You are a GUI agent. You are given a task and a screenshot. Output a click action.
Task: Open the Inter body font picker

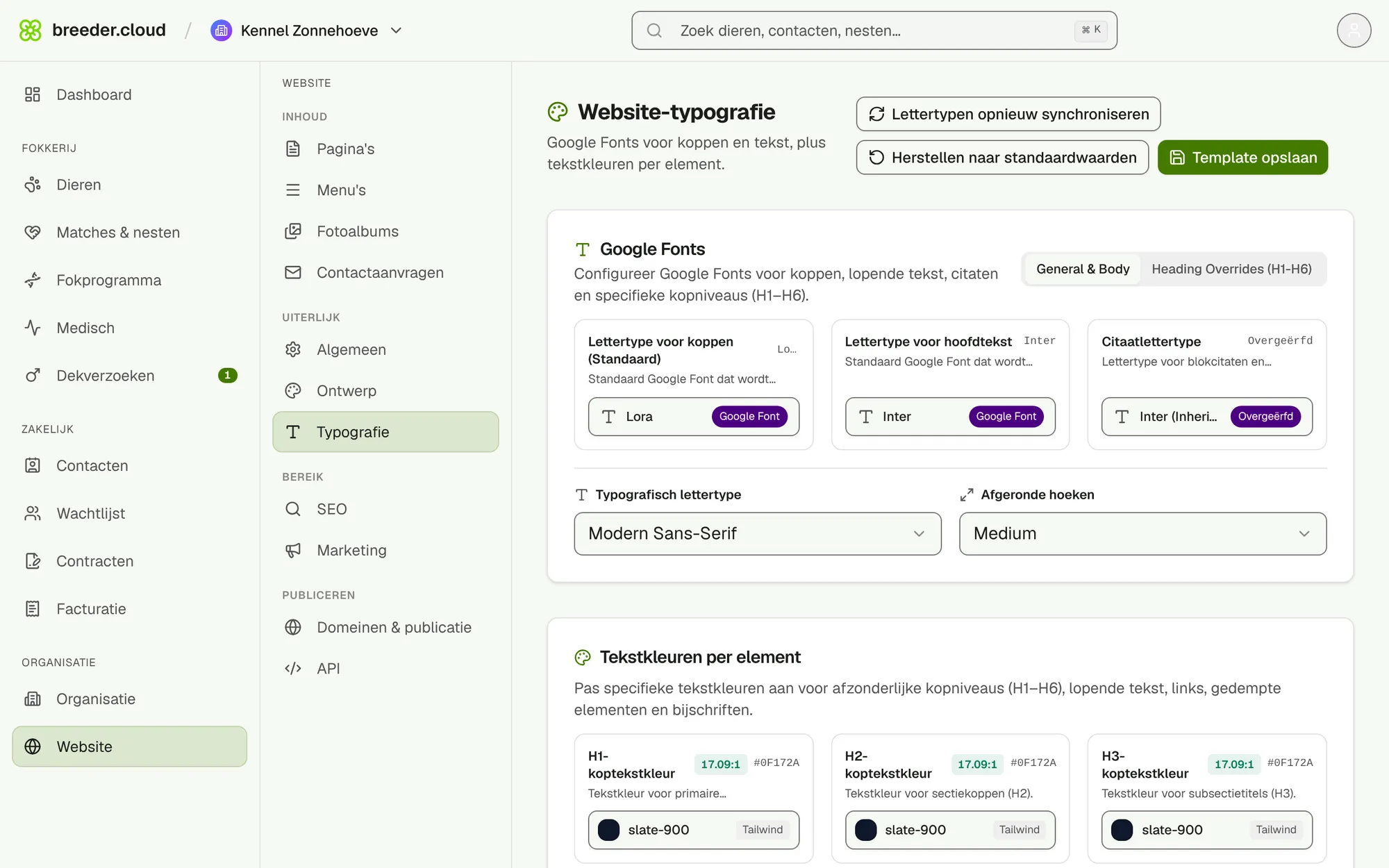[x=950, y=417]
